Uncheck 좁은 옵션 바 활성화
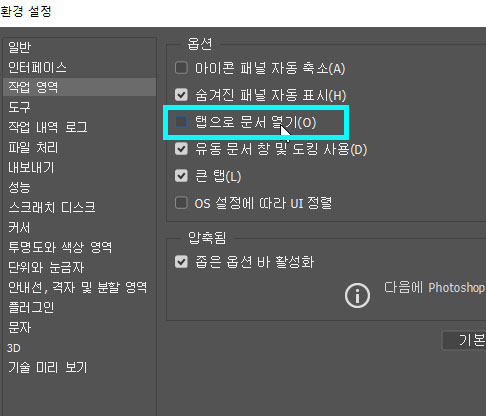Screen dimensions: 486x416 181,262
